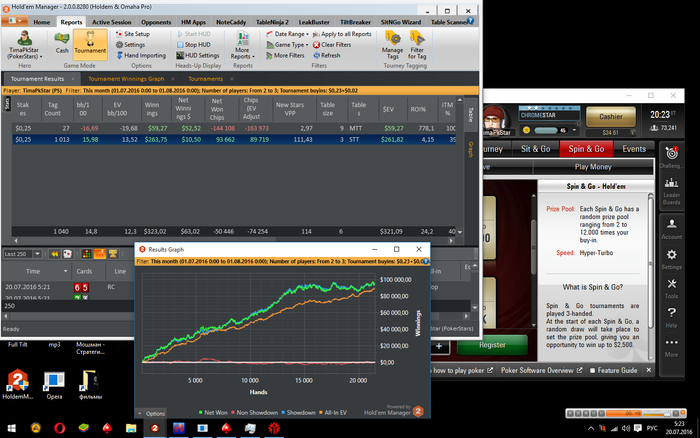
Task: Select Cash game mode icon
Action: click(62, 43)
